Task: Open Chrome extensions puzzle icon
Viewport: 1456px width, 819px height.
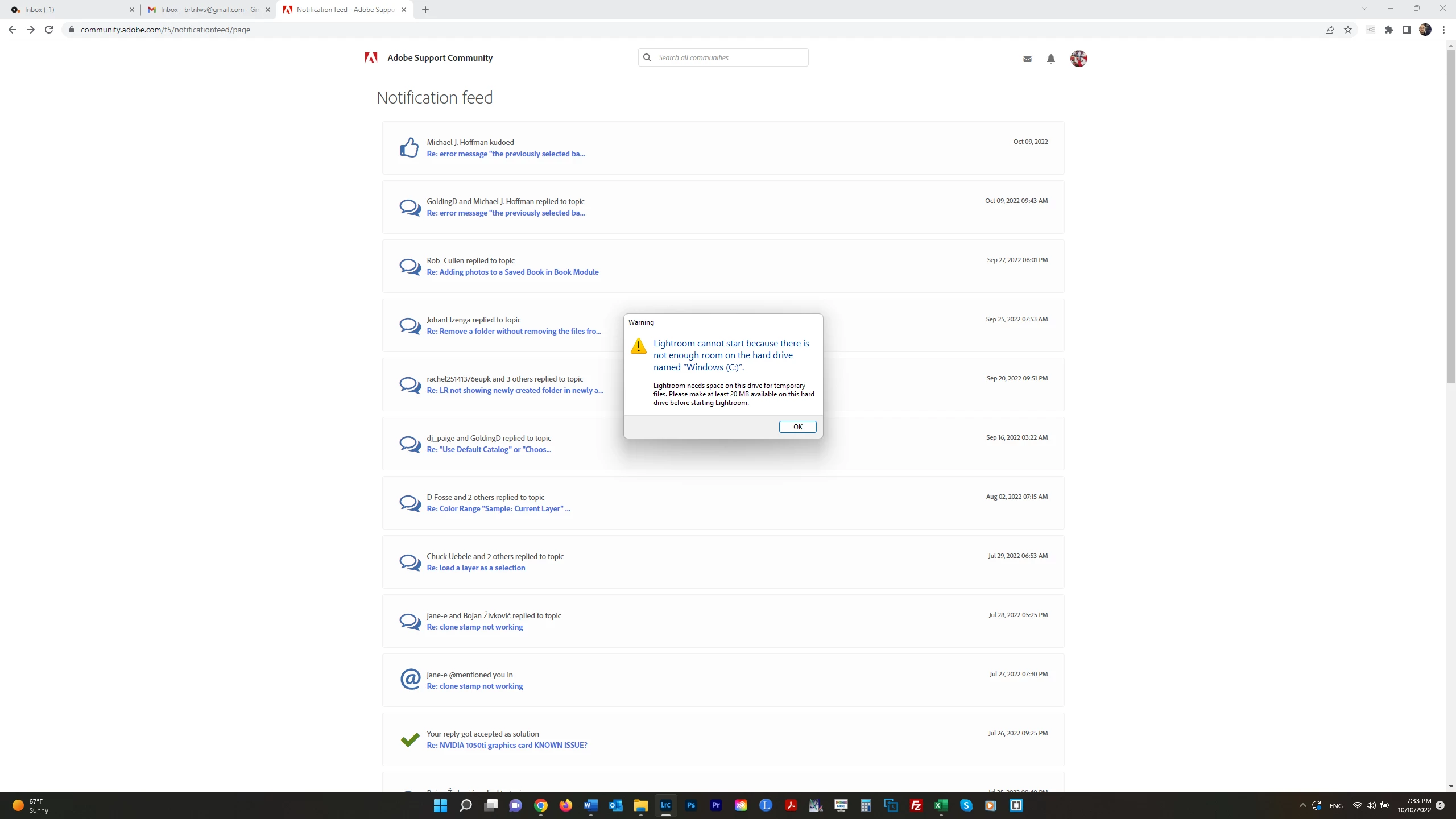Action: (x=1389, y=30)
